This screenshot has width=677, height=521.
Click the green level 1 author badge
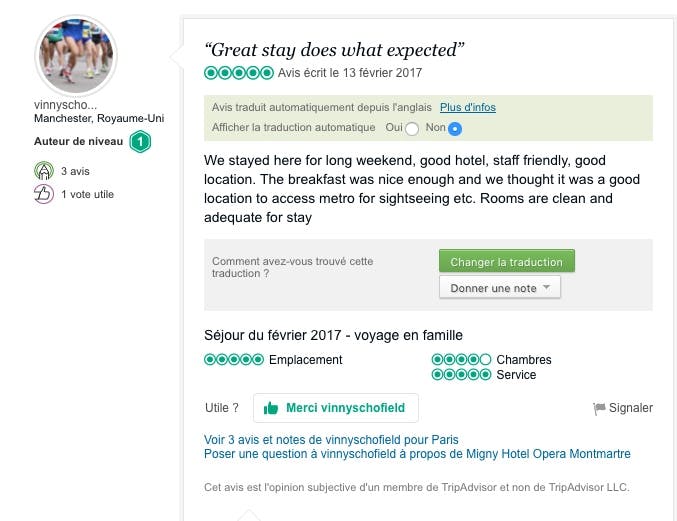(x=141, y=142)
